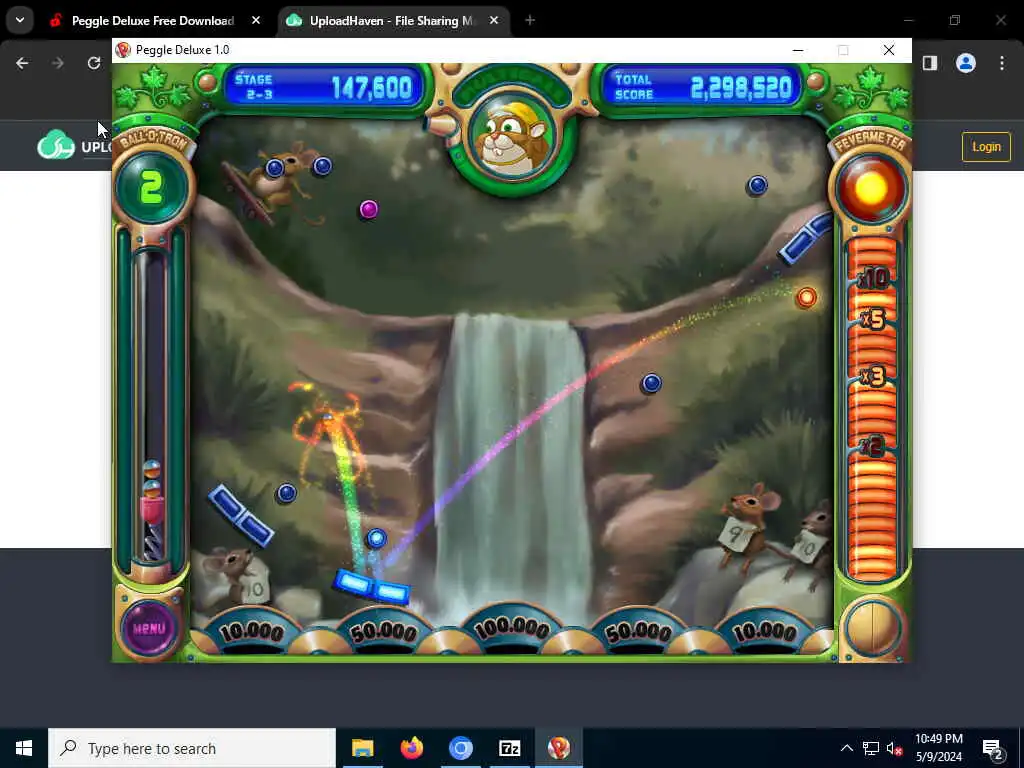Click the left 50,000 bonus slot
The height and width of the screenshot is (768, 1024).
[x=383, y=632]
